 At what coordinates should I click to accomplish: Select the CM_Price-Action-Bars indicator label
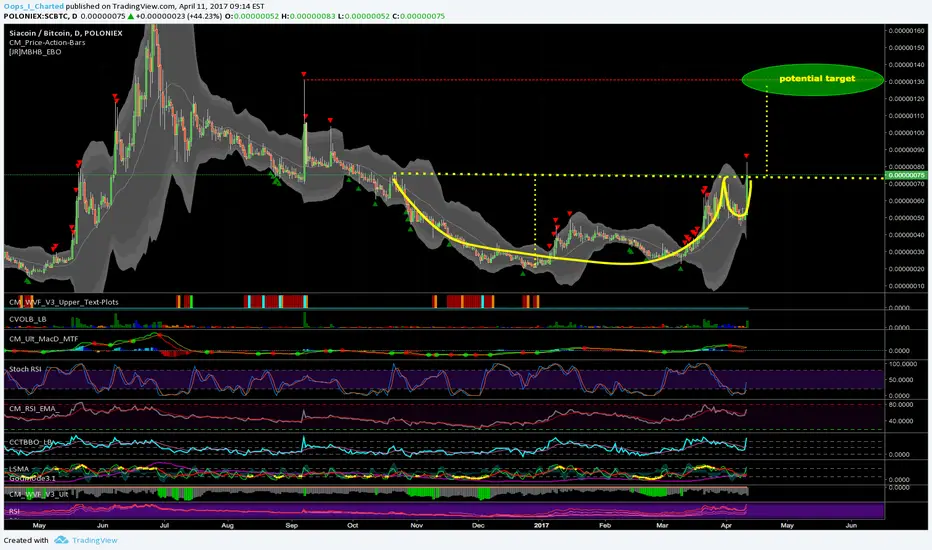tap(47, 43)
